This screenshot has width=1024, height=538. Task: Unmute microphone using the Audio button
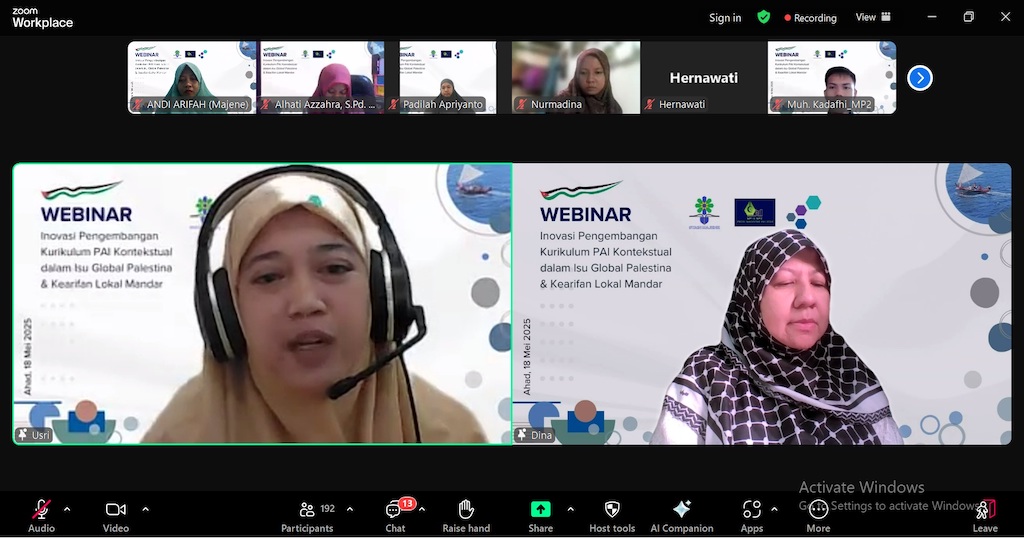coord(41,514)
